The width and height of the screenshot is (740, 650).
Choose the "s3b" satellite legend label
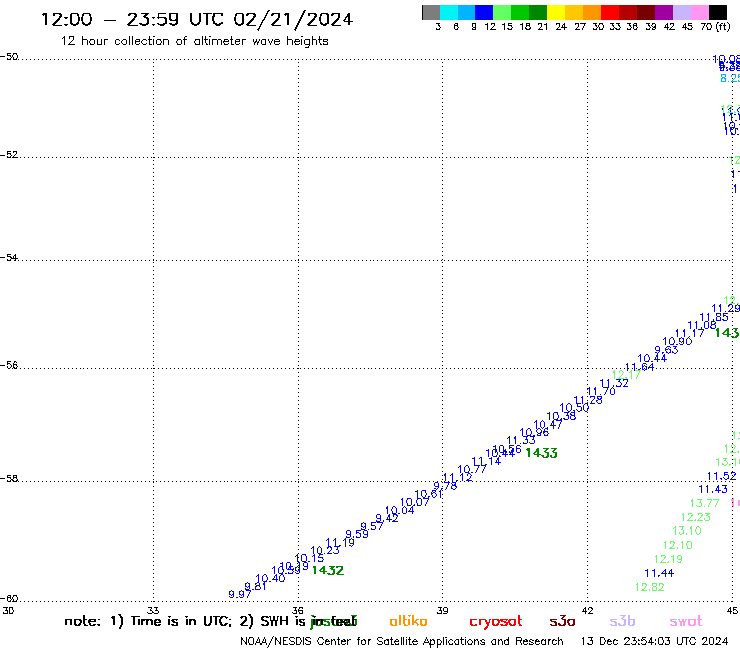point(622,621)
